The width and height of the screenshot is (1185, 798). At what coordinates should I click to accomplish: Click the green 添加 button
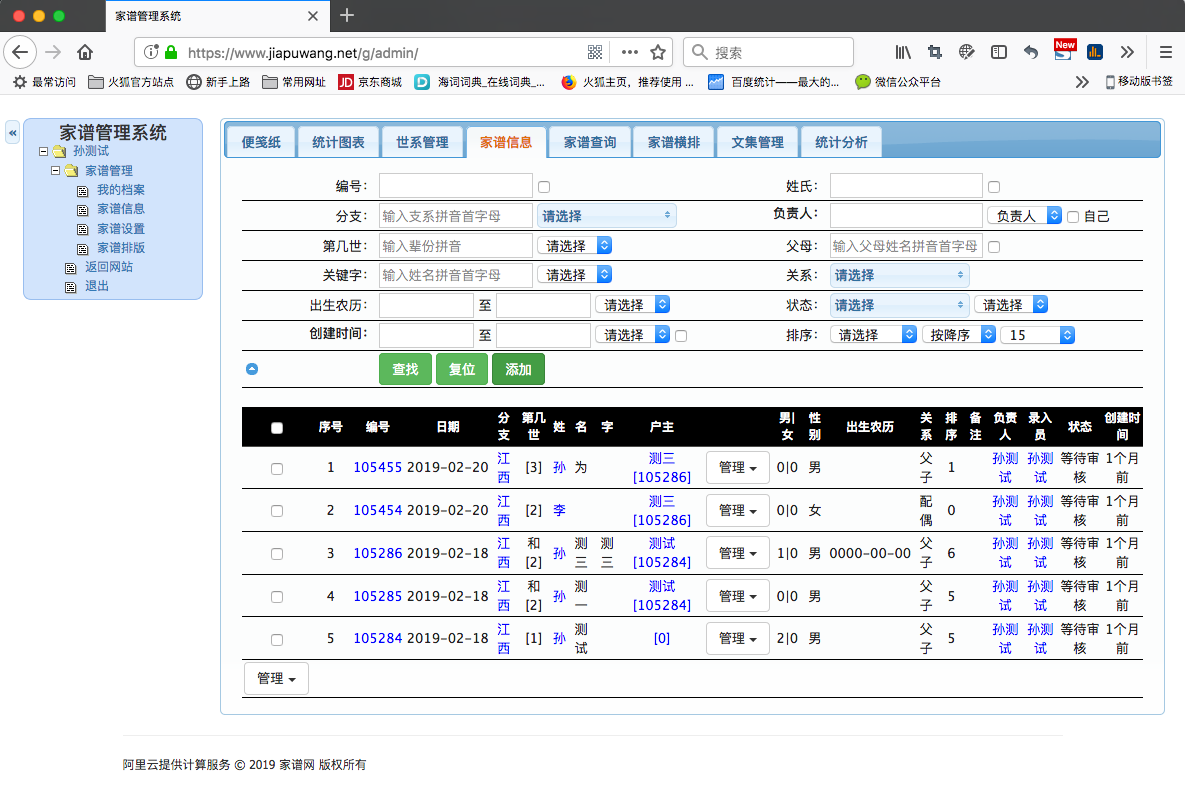(x=518, y=369)
